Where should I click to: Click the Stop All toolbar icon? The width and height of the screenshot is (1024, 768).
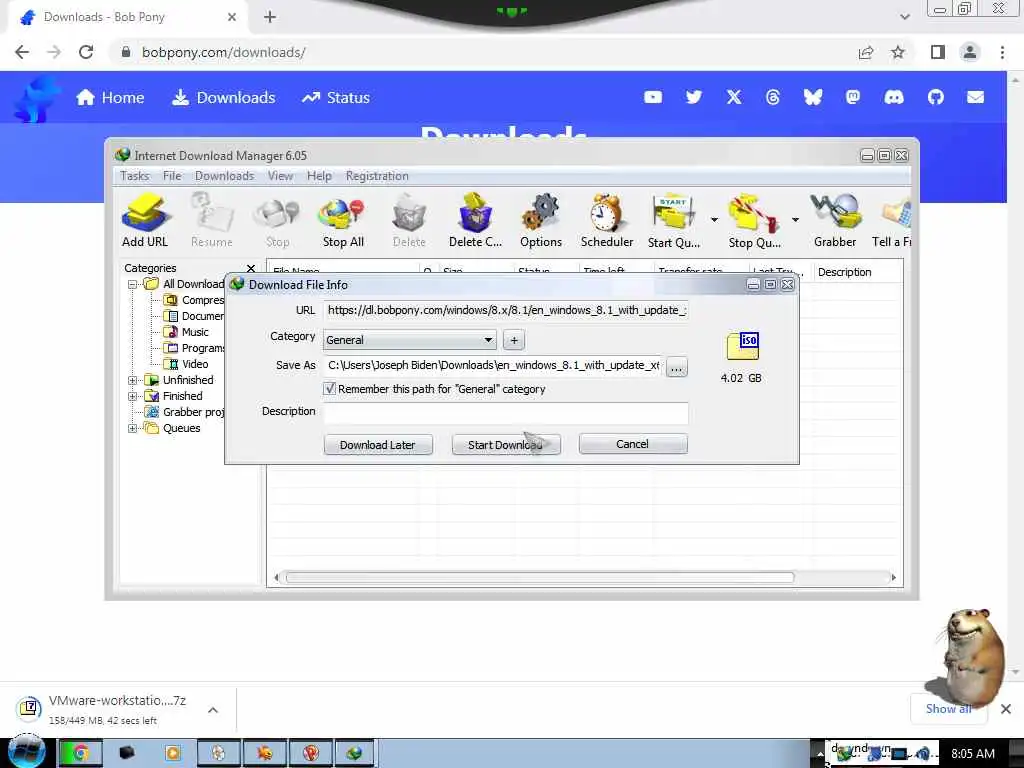(343, 220)
